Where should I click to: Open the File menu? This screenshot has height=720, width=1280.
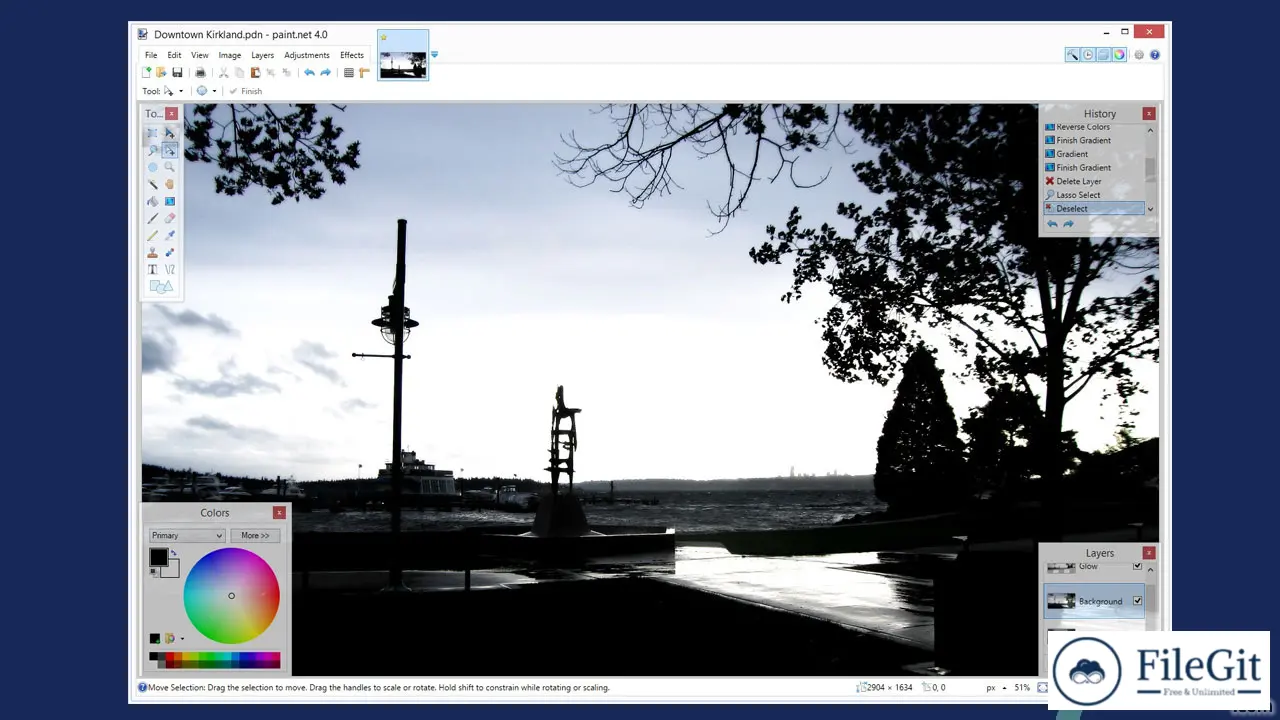pos(151,55)
